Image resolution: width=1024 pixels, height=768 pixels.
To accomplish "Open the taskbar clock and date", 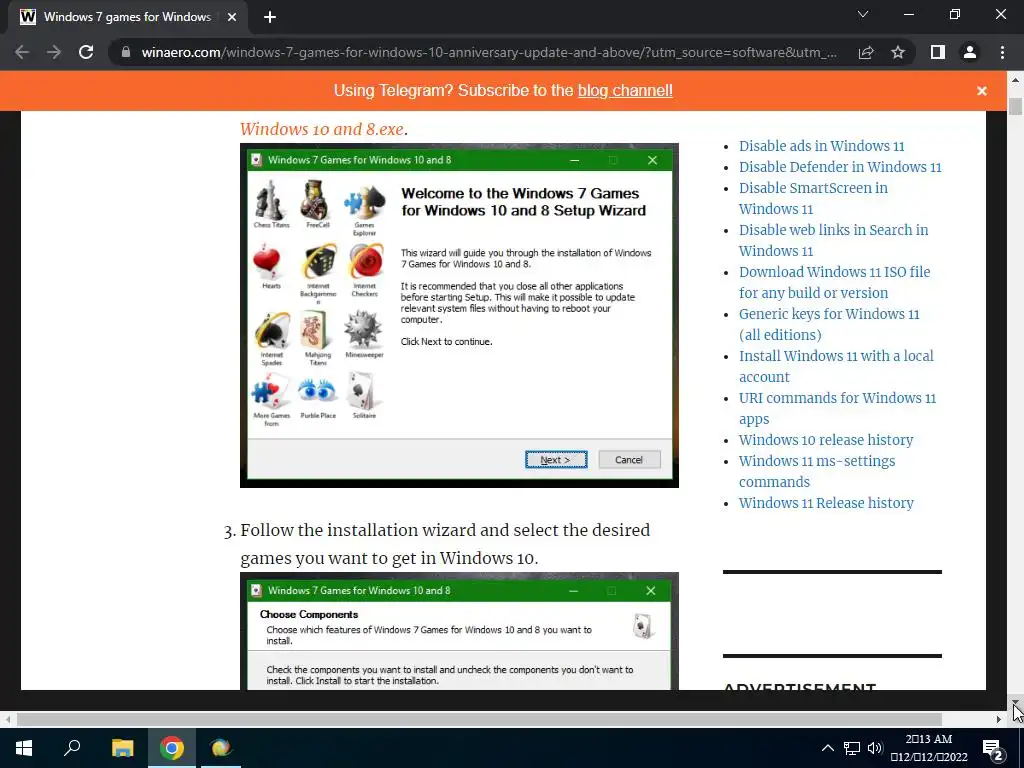I will 929,748.
